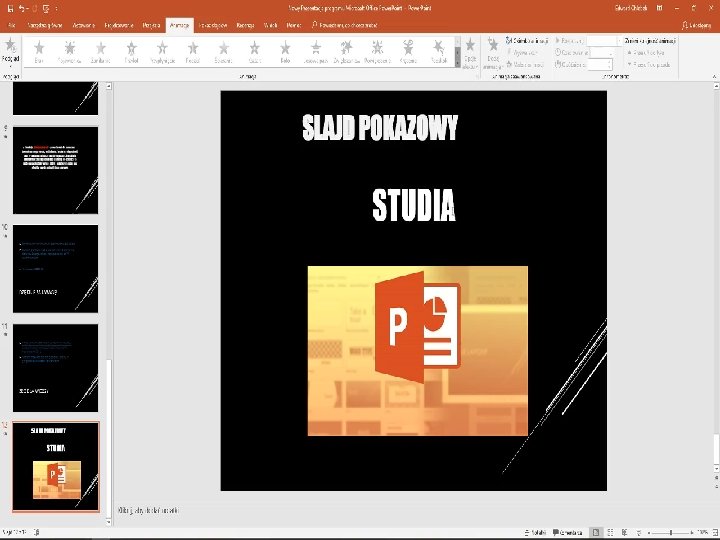Switch to Projektowanie (Design) tab
Image resolution: width=720 pixels, height=540 pixels.
tap(119, 25)
